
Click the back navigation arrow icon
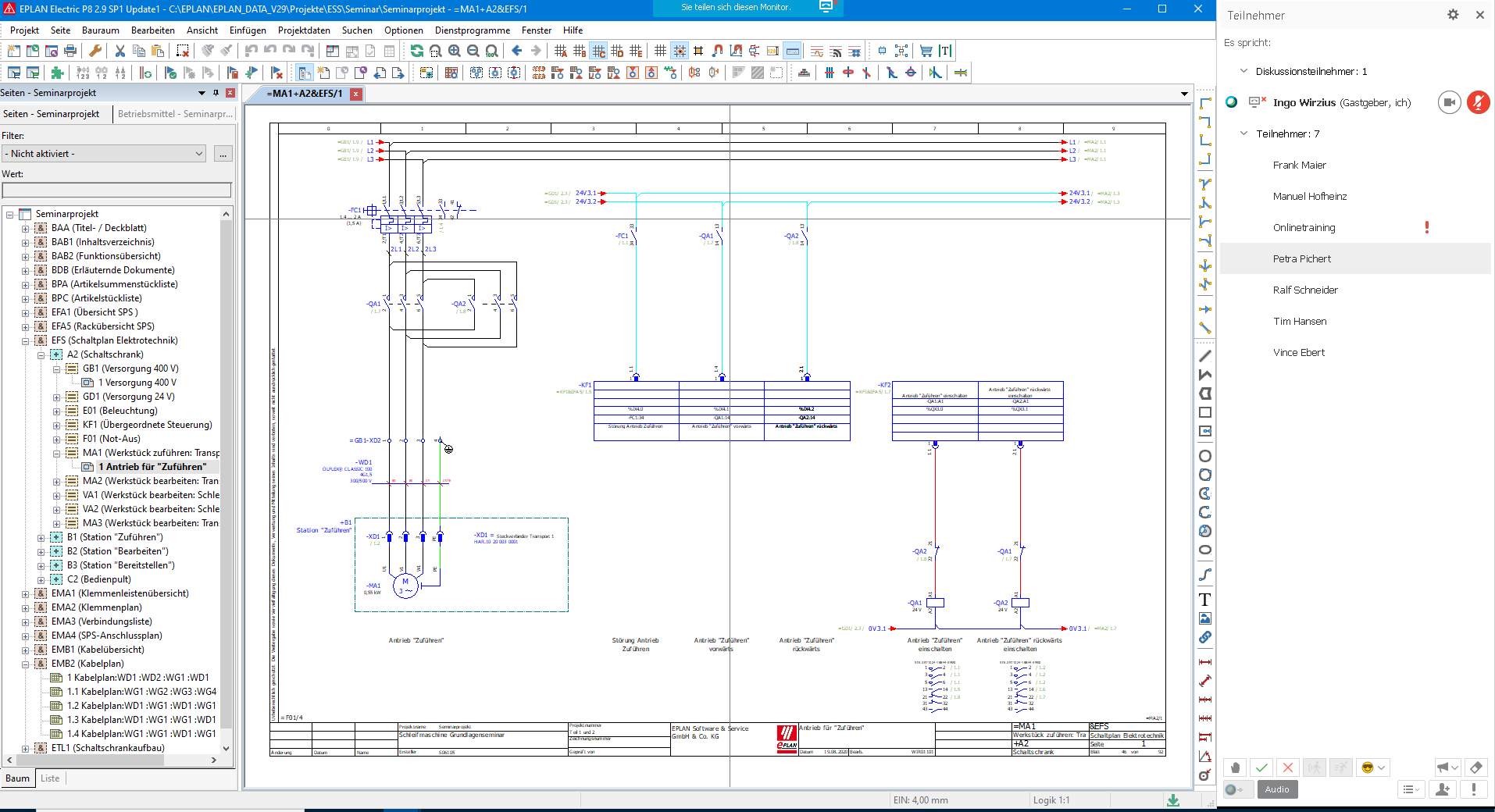click(x=516, y=49)
